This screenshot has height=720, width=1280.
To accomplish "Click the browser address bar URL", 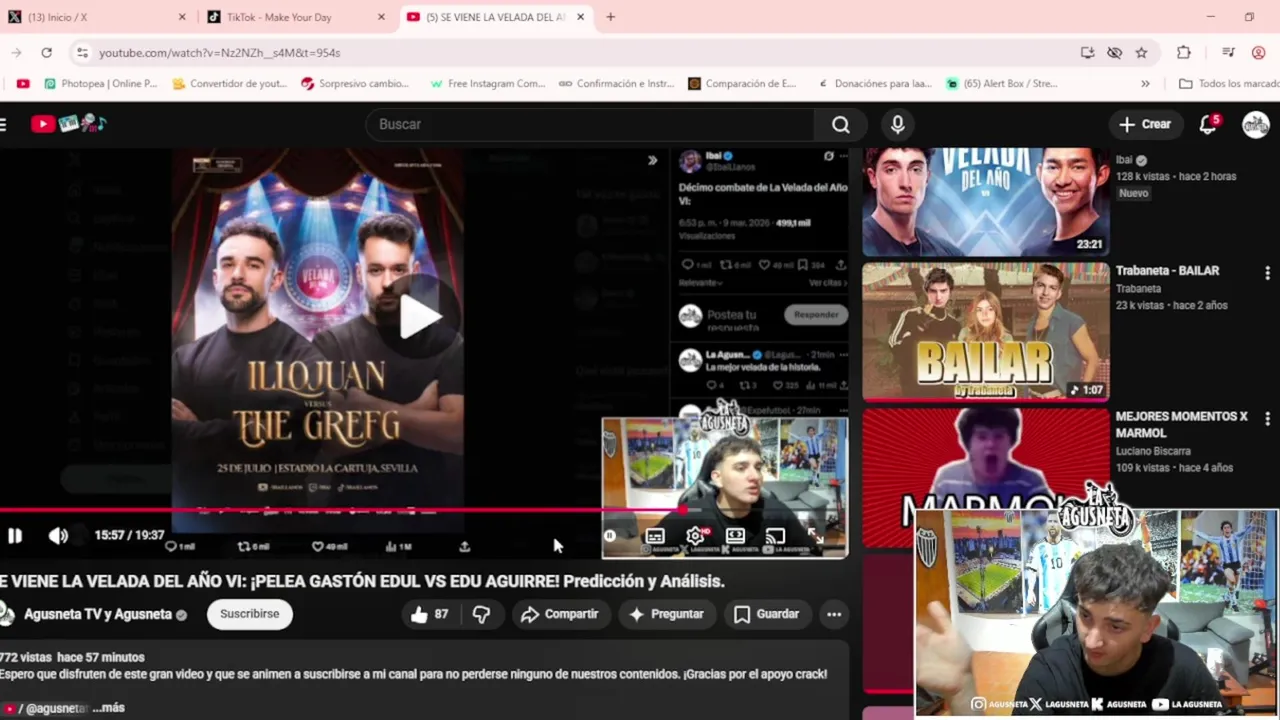I will pyautogui.click(x=219, y=52).
